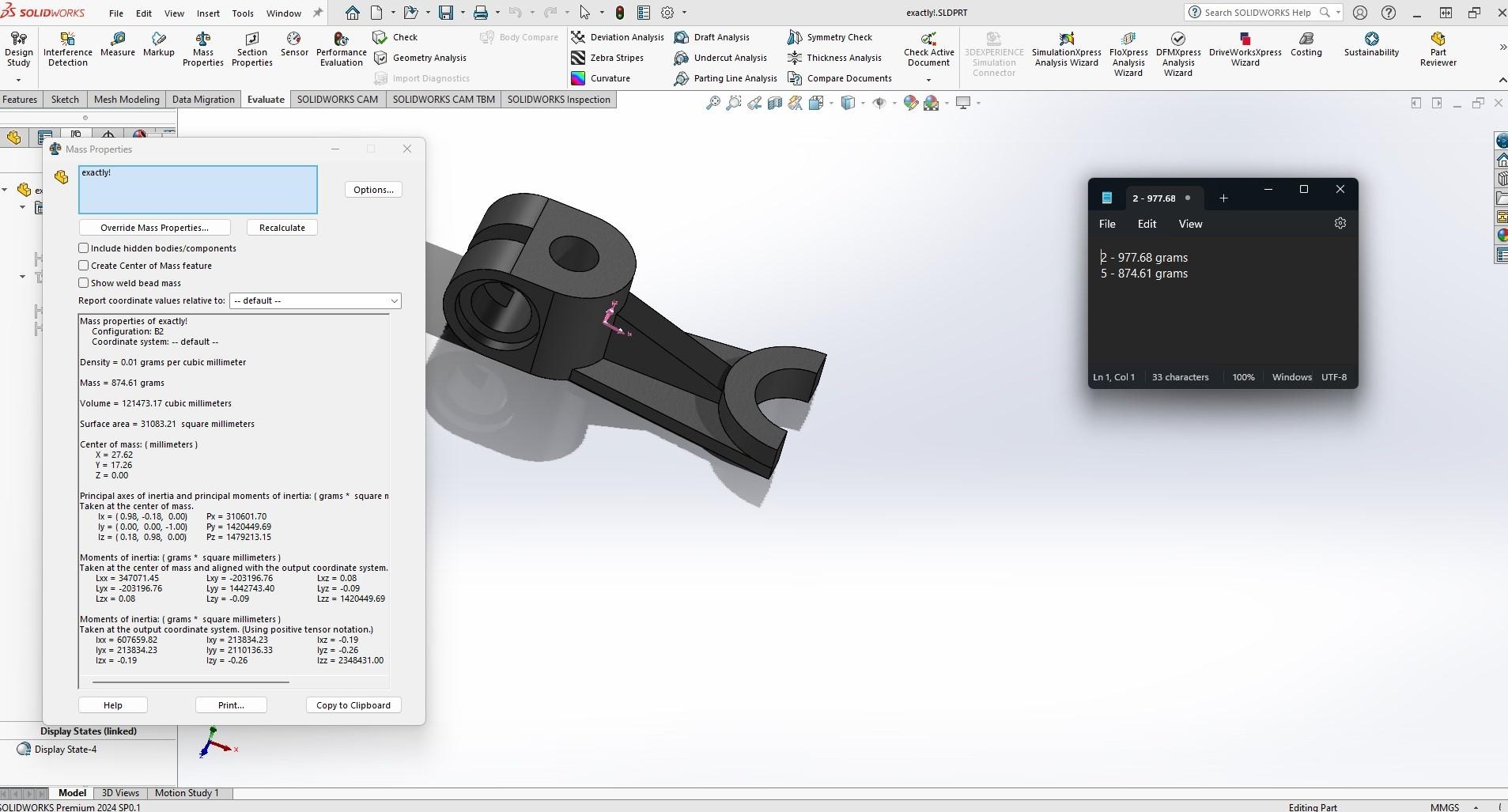Launch SimulationXpress Analysis Wizard
This screenshot has width=1508, height=812.
[x=1067, y=49]
